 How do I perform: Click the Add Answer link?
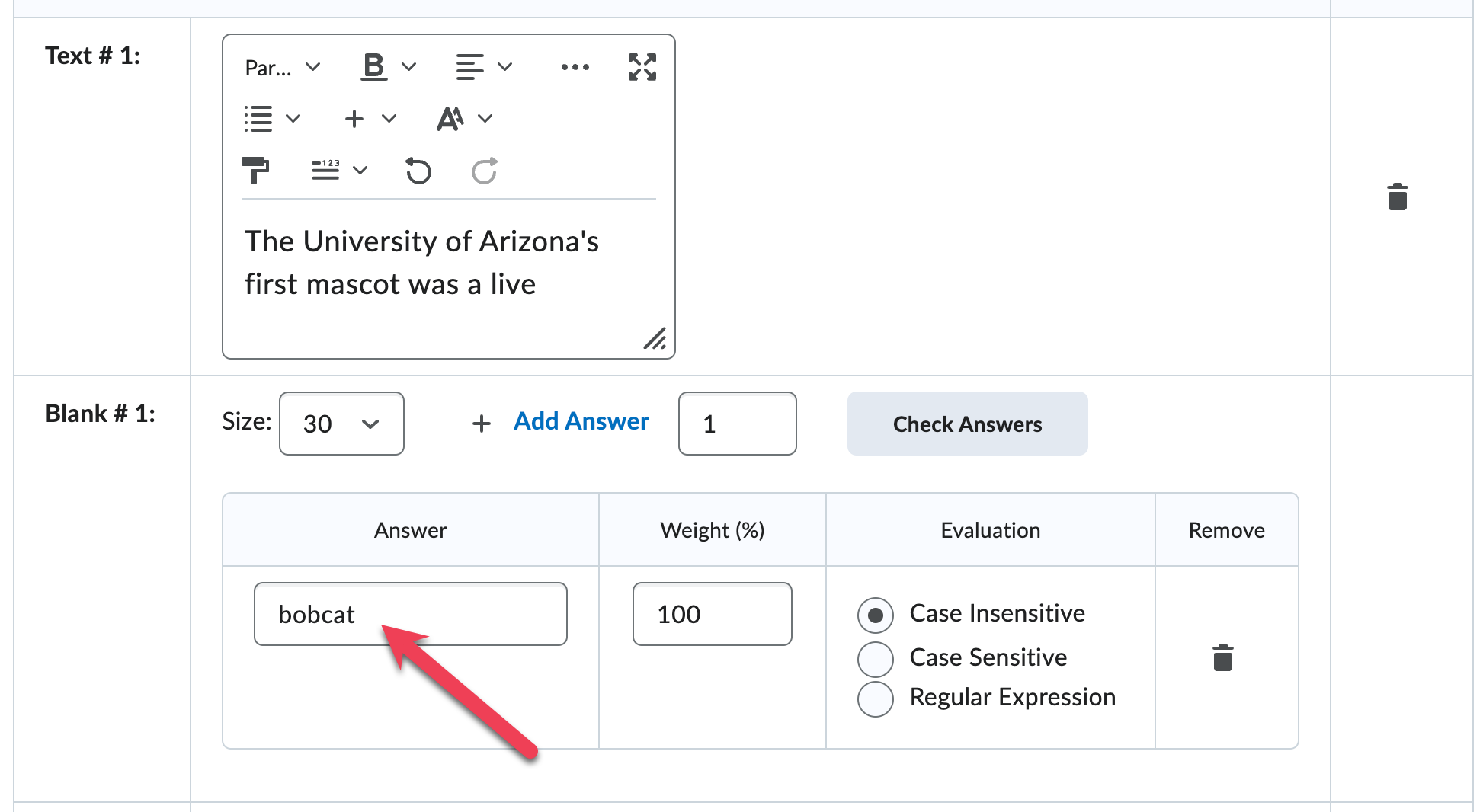click(x=581, y=421)
